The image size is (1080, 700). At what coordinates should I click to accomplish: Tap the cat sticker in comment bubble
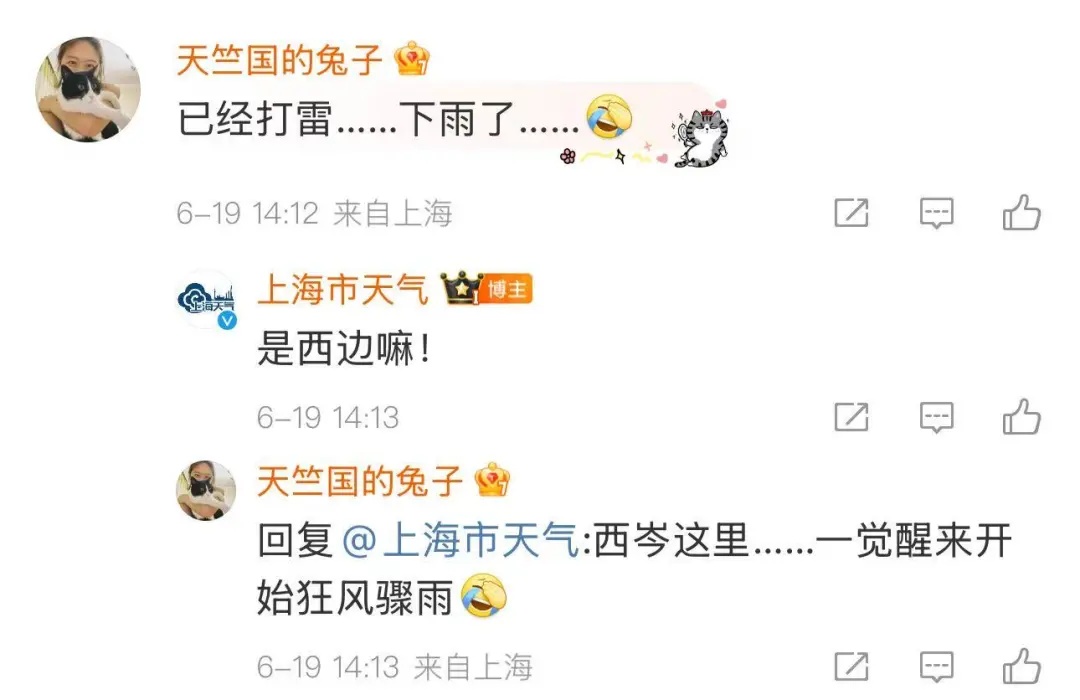pyautogui.click(x=702, y=137)
